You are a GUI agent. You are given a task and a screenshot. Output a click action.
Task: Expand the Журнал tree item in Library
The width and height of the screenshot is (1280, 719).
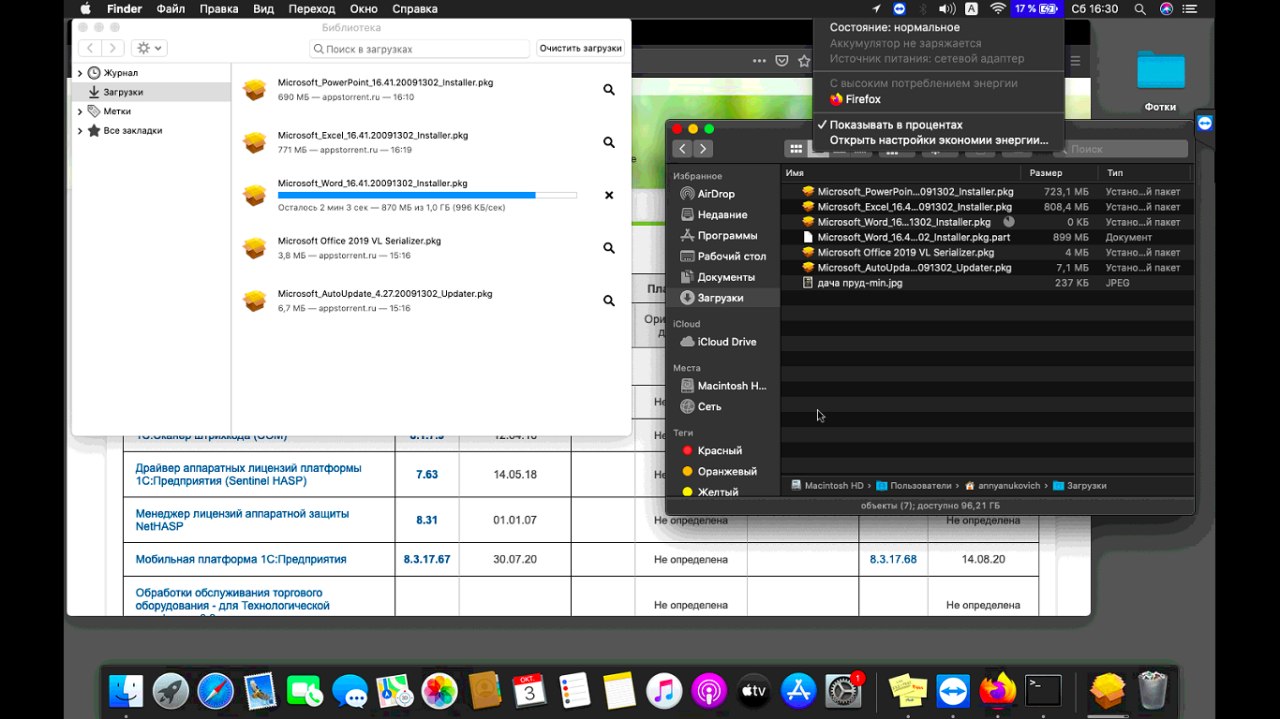pyautogui.click(x=80, y=73)
